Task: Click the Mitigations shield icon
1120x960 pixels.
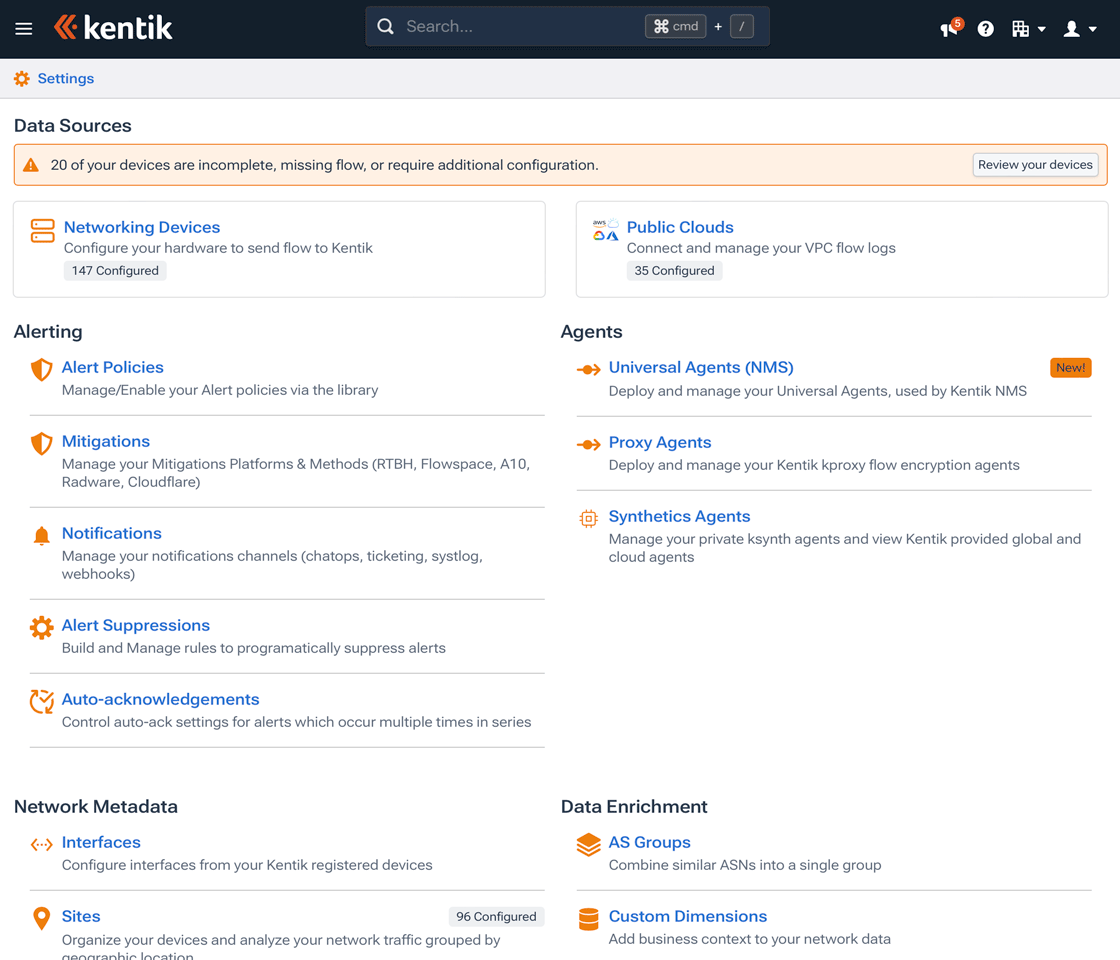Action: click(x=41, y=443)
